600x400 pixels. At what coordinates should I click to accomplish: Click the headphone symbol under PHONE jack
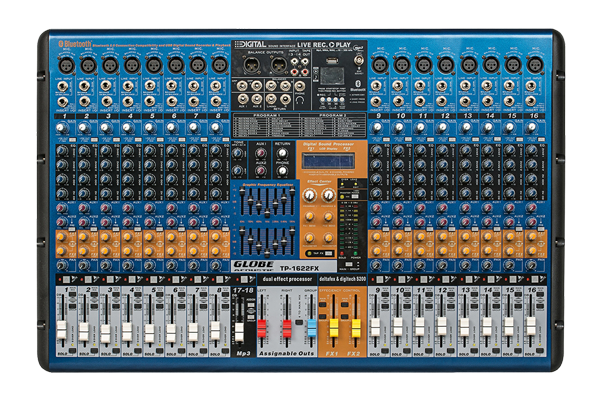click(x=300, y=100)
